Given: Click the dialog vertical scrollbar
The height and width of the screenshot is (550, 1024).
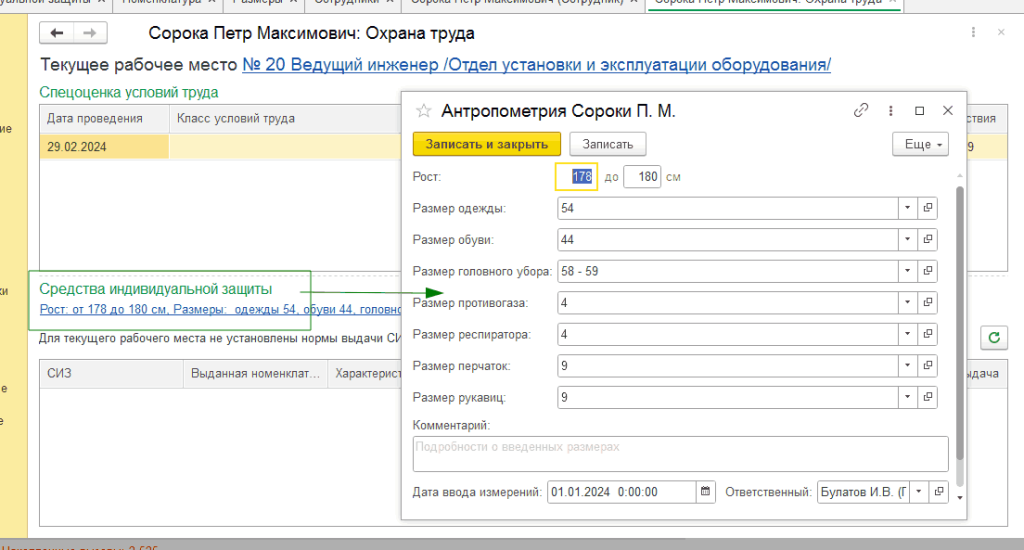Looking at the screenshot, I should click(959, 323).
